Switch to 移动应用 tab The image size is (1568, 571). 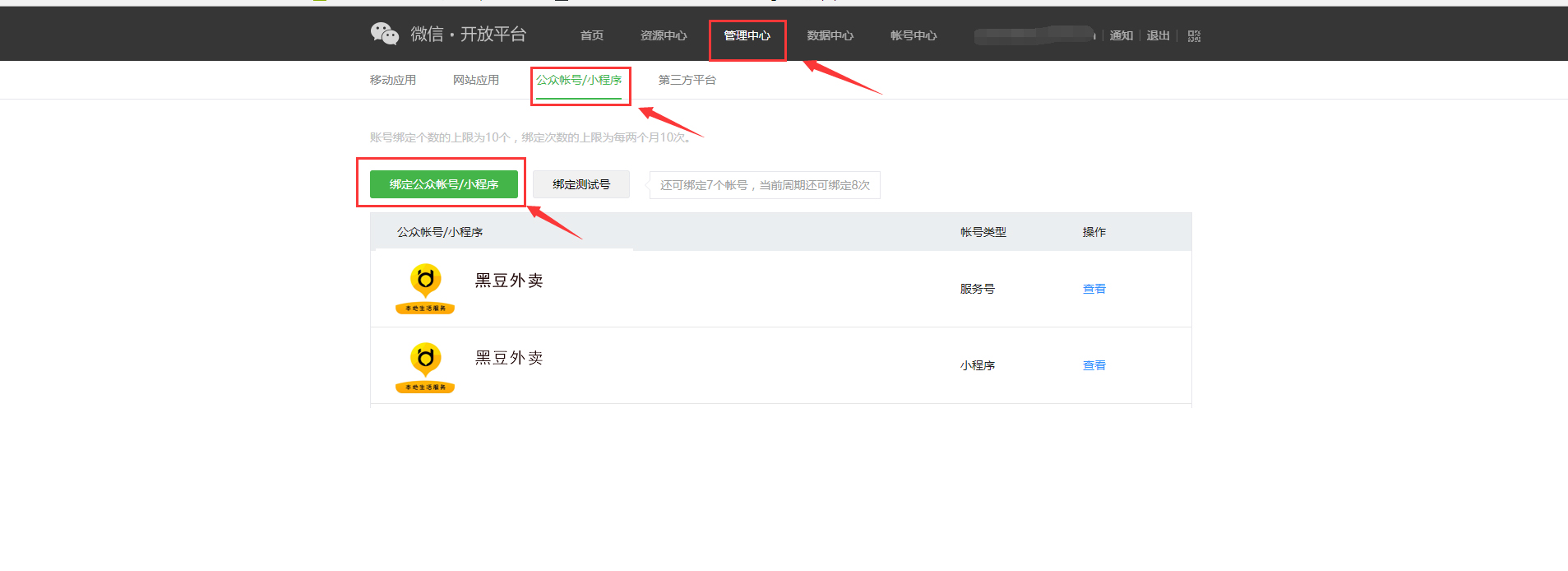pyautogui.click(x=393, y=80)
